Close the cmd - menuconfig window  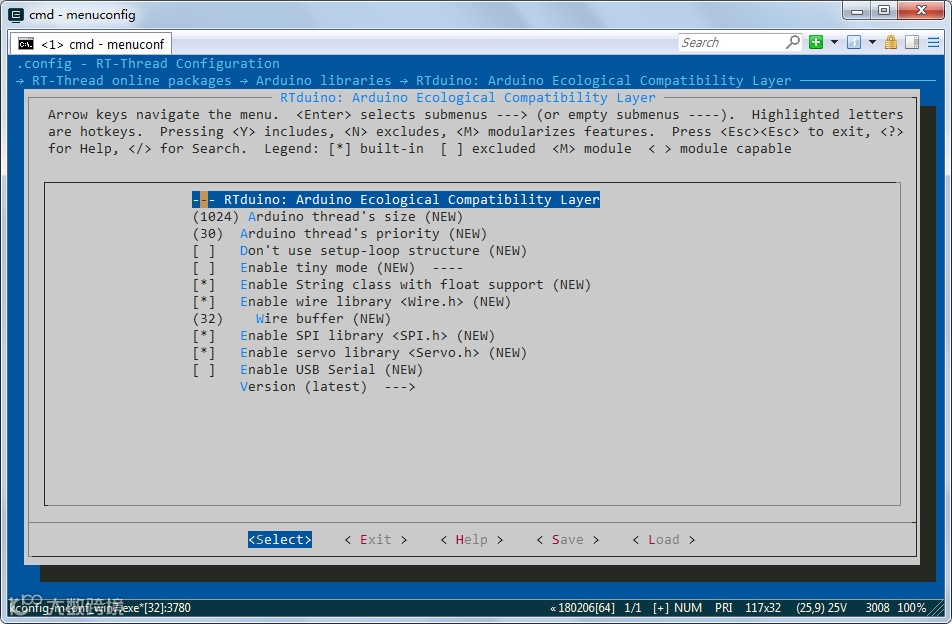click(922, 11)
